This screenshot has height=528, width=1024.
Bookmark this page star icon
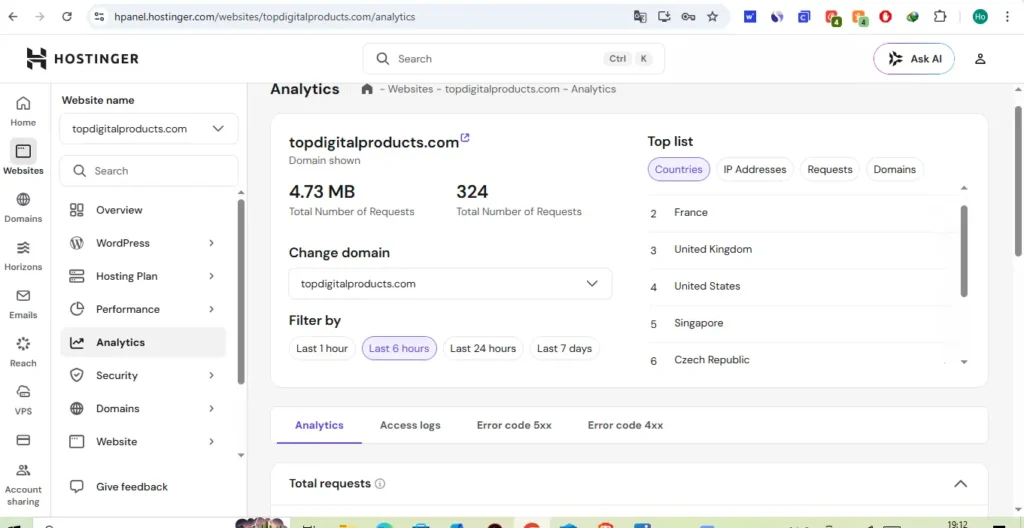click(x=712, y=17)
